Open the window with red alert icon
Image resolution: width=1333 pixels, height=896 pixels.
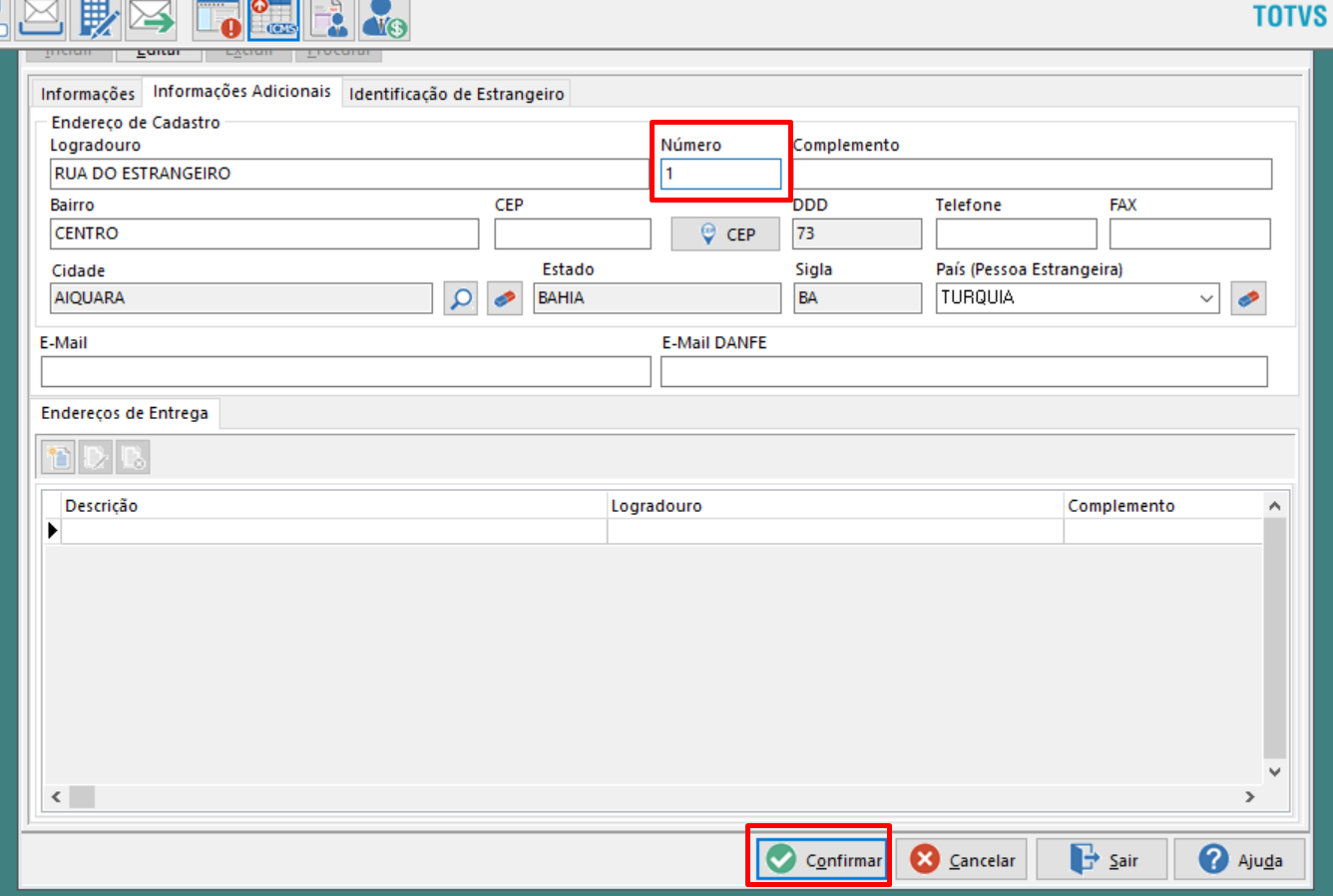coord(219,18)
